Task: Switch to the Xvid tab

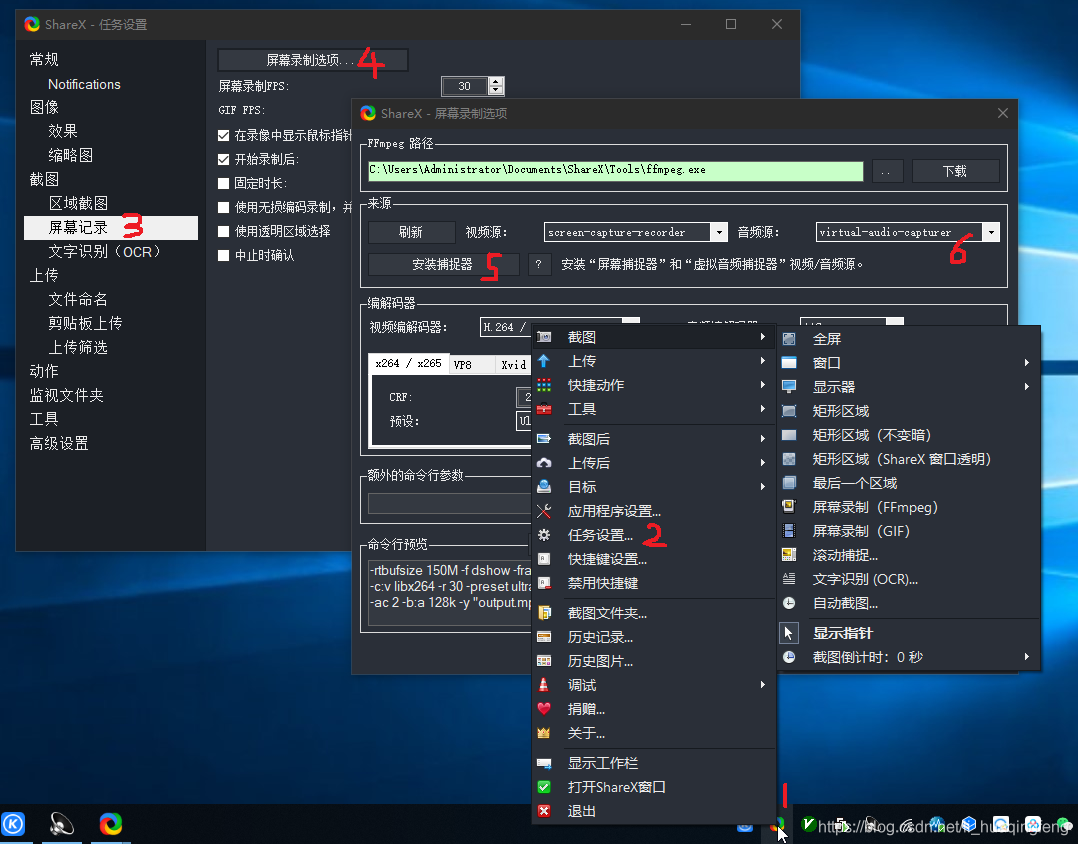Action: [x=513, y=365]
